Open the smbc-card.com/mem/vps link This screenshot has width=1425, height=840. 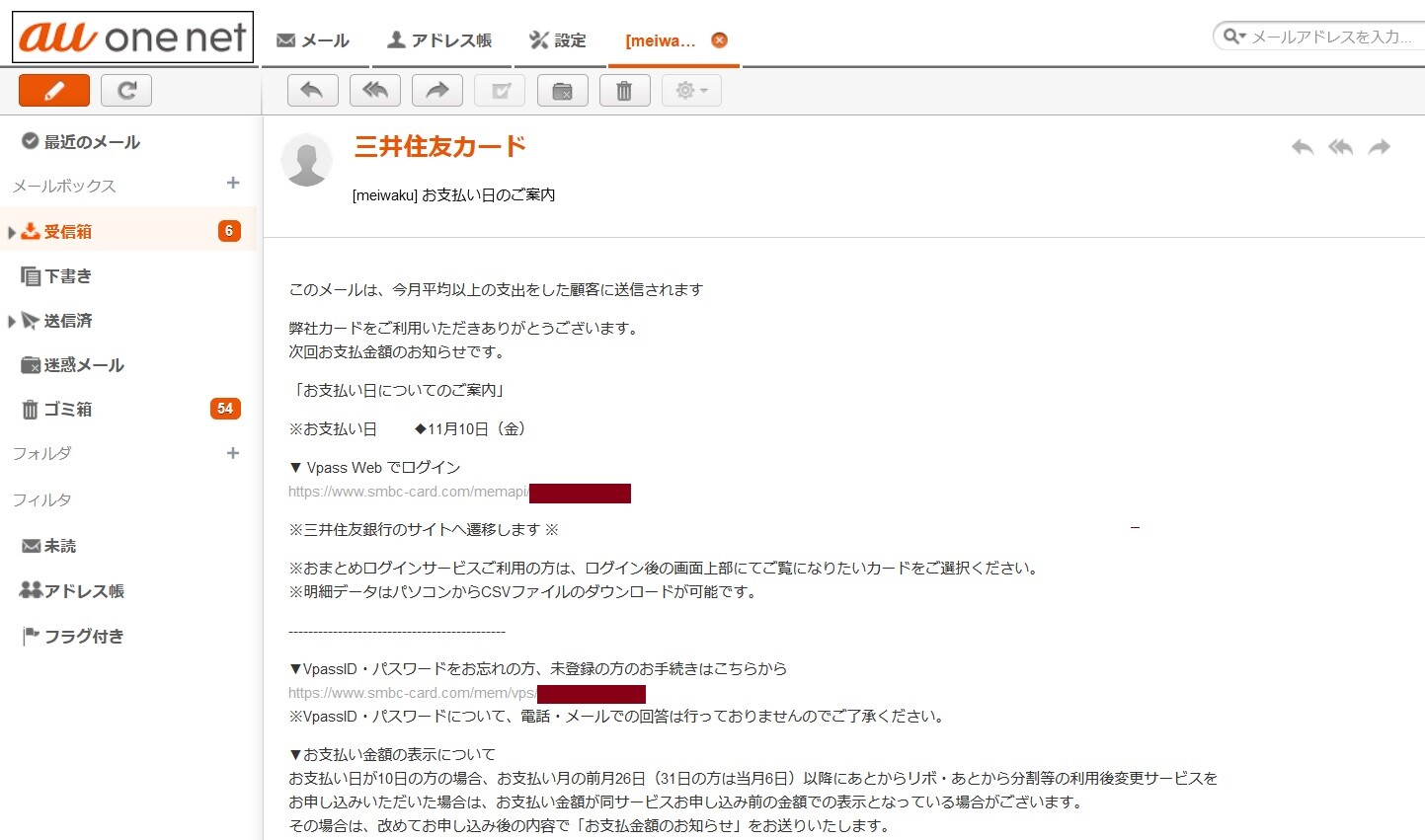click(x=413, y=693)
